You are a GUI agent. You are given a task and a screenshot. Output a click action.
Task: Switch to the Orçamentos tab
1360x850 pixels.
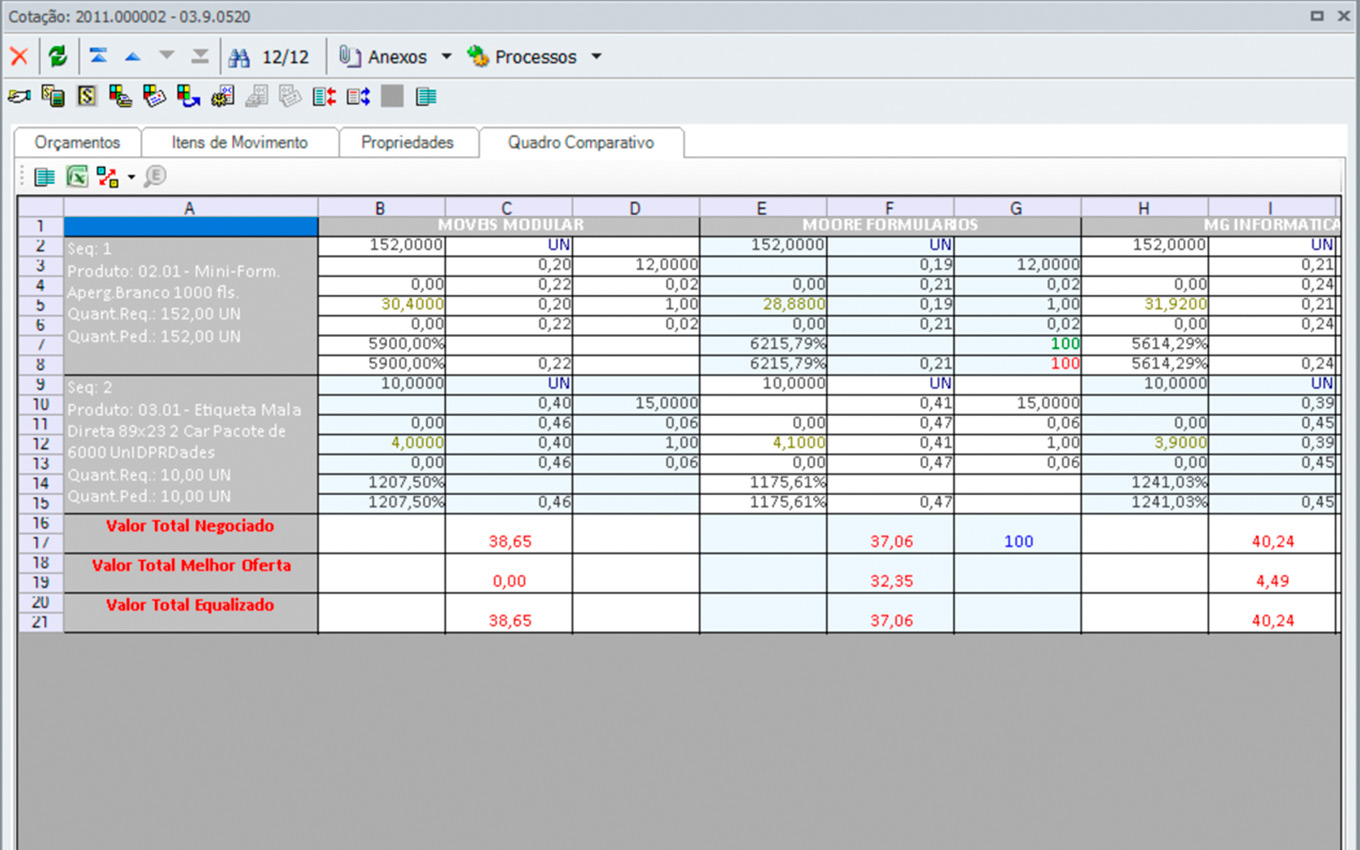coord(77,143)
